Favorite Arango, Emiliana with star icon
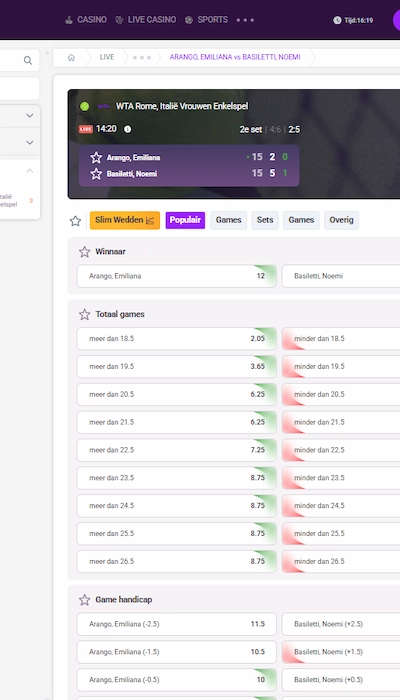Screen dimensions: 400x700 click(96, 158)
